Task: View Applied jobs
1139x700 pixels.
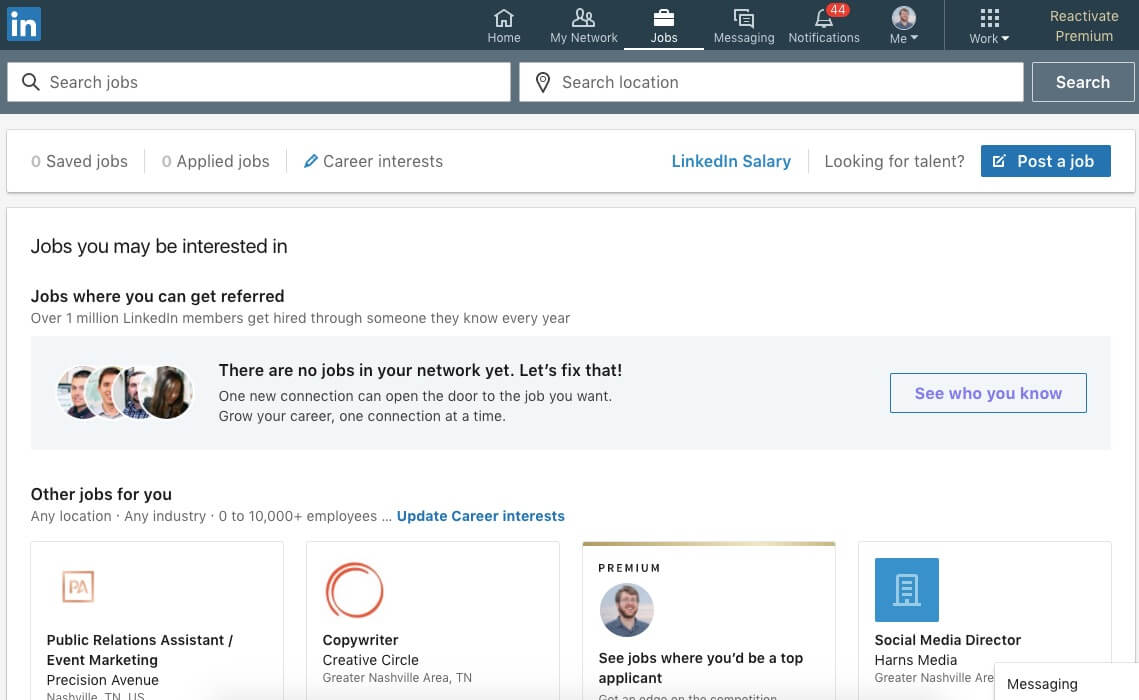Action: point(215,161)
